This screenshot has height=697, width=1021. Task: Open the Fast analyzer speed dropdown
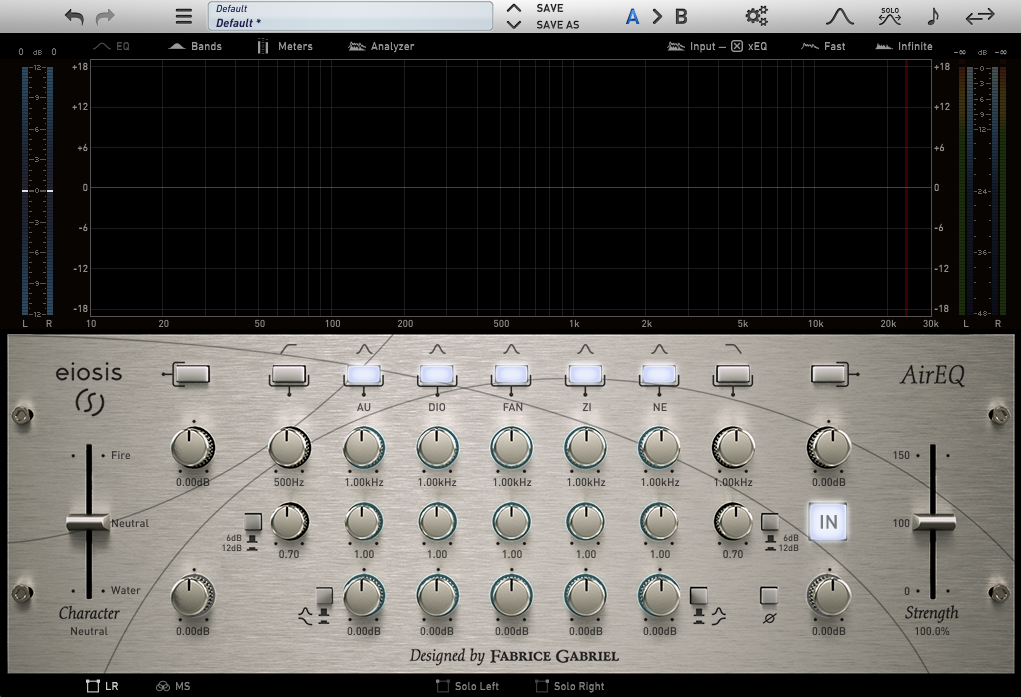pyautogui.click(x=823, y=46)
